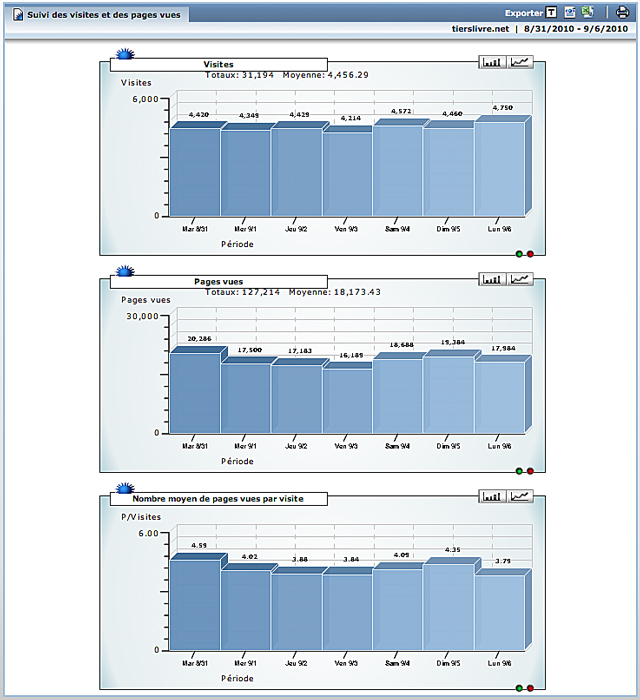Export report as text file
The height and width of the screenshot is (700, 640).
point(552,13)
